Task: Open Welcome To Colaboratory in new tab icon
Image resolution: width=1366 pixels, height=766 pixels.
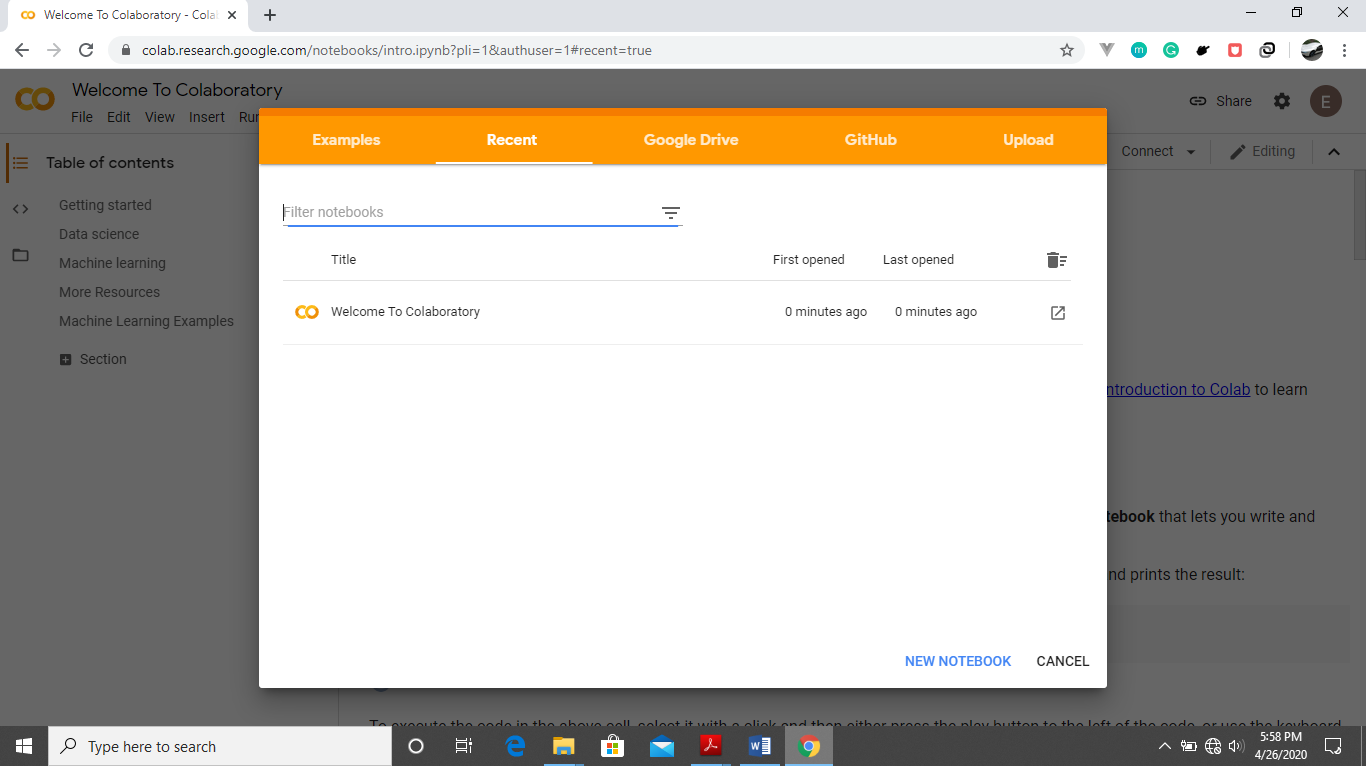Action: (1058, 313)
